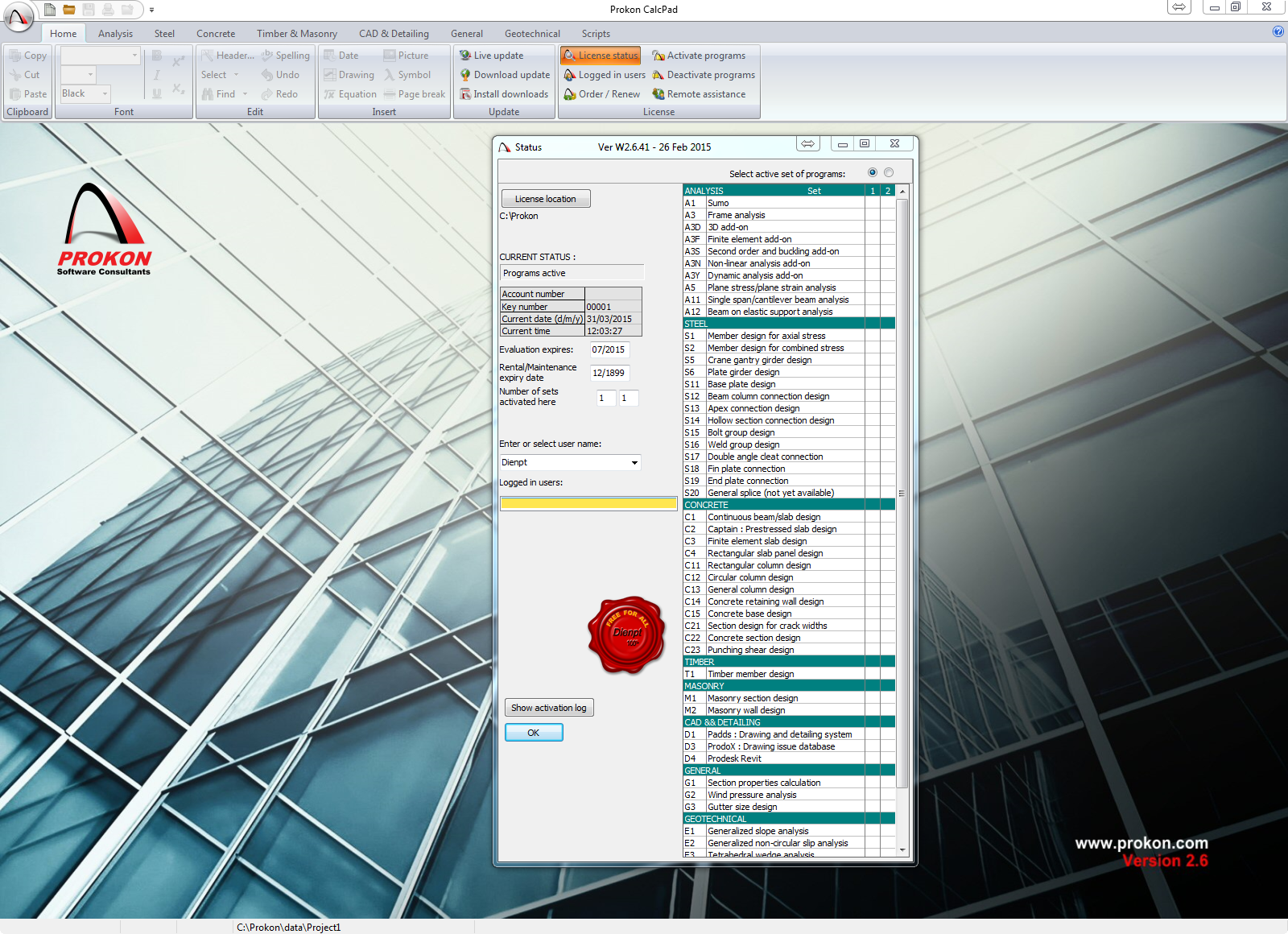This screenshot has width=1288, height=934.
Task: Open the Geotechnical ribbon tab
Action: 532,34
